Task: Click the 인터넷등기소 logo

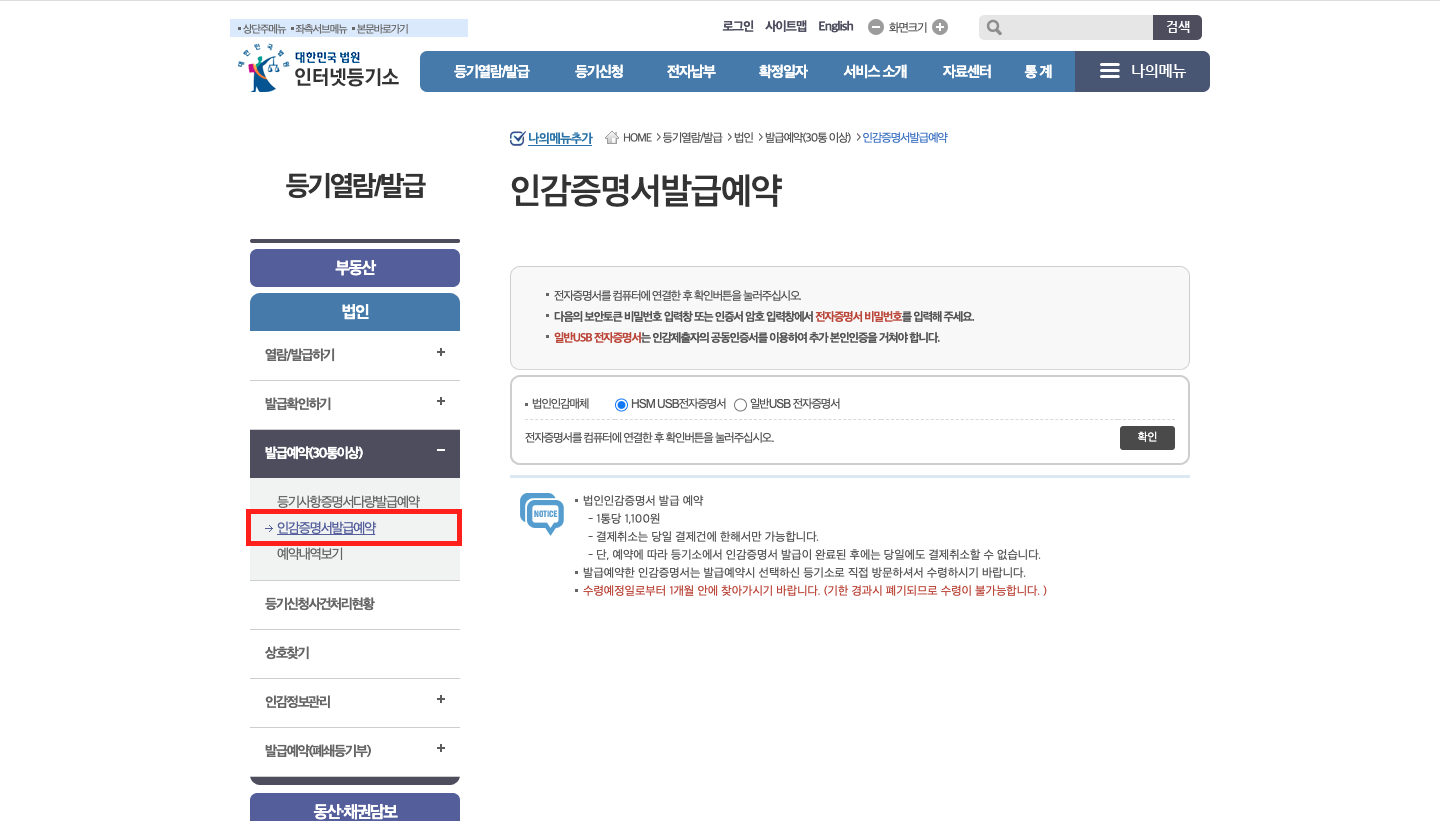Action: pyautogui.click(x=320, y=71)
